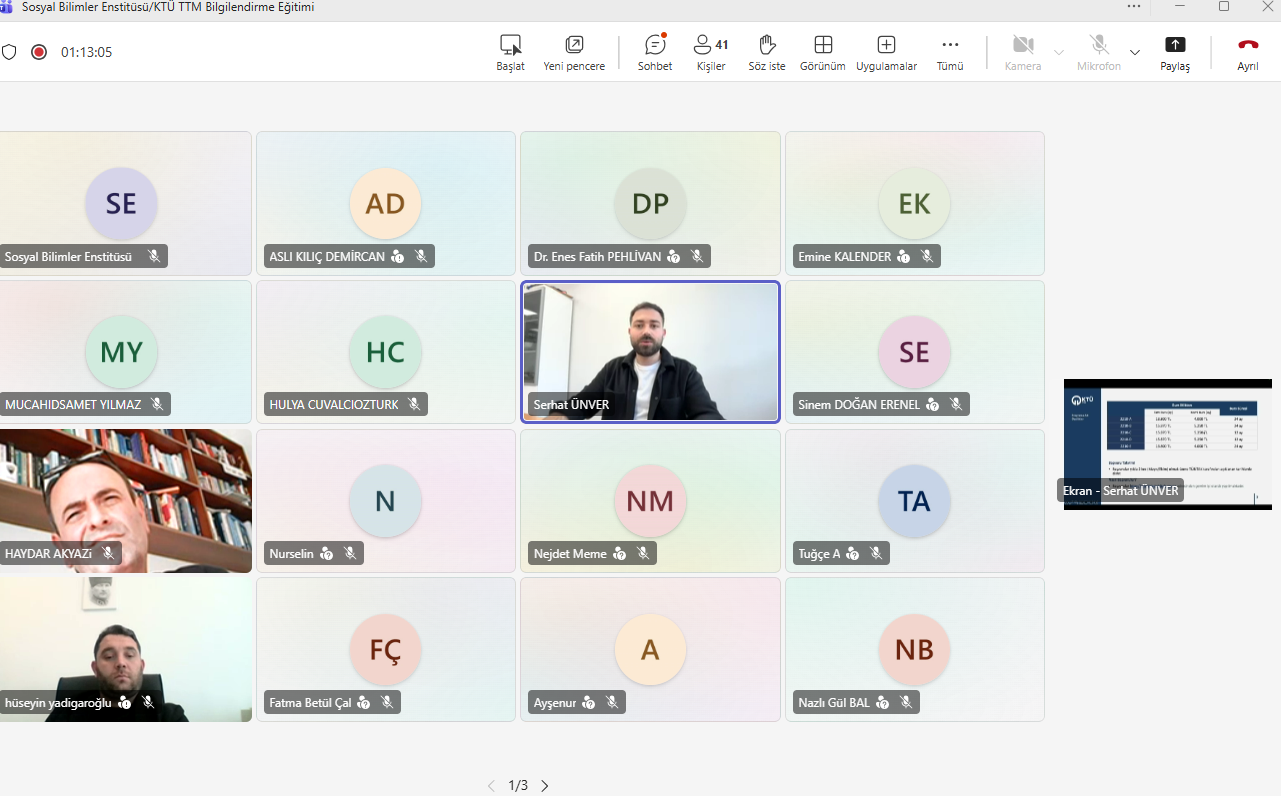Expand the Kamera options dropdown arrow
This screenshot has height=796, width=1281.
click(x=1058, y=52)
